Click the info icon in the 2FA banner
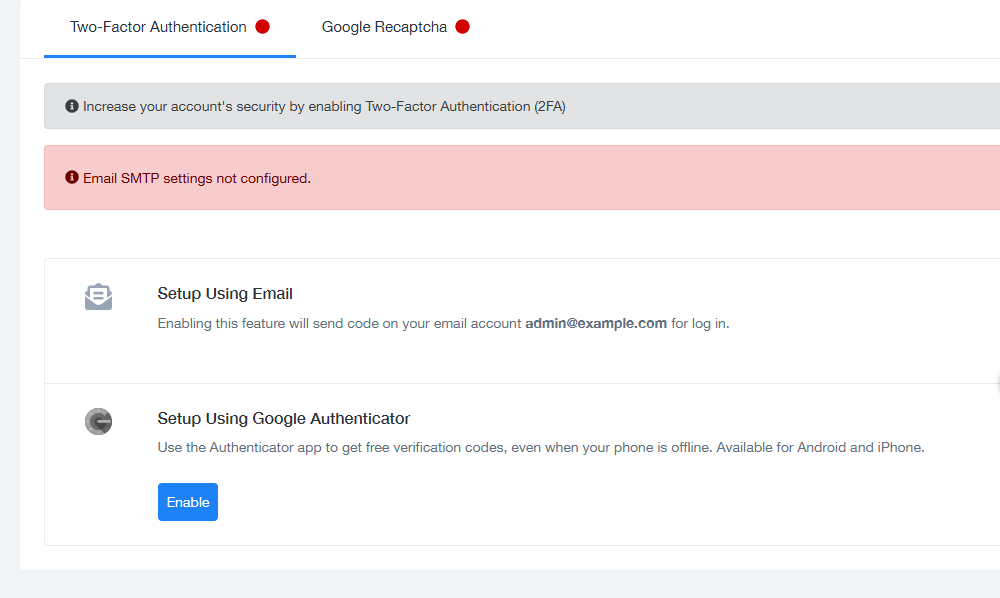Image resolution: width=1000 pixels, height=598 pixels. click(x=72, y=106)
